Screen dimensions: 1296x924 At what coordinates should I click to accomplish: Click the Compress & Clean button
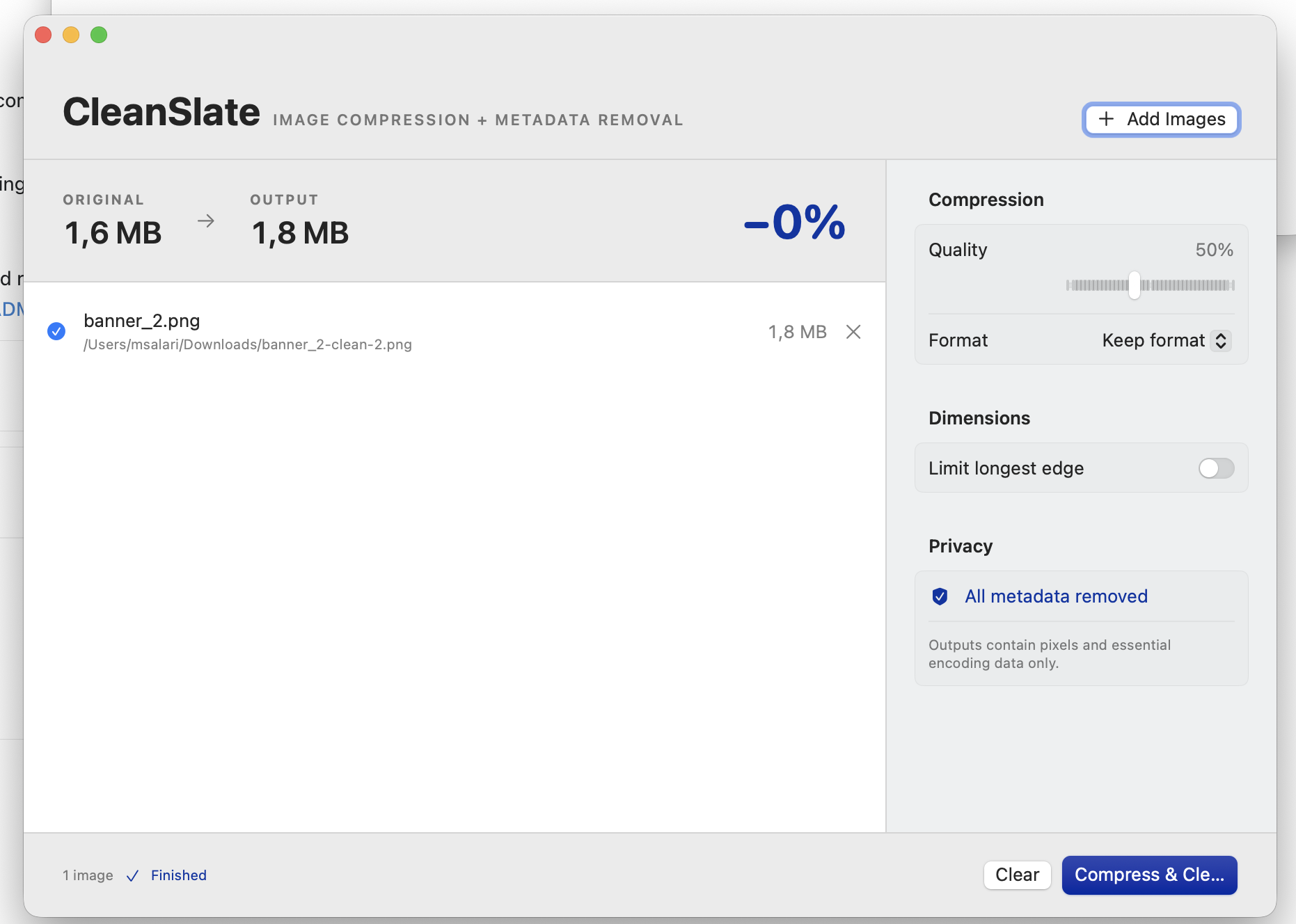1149,875
